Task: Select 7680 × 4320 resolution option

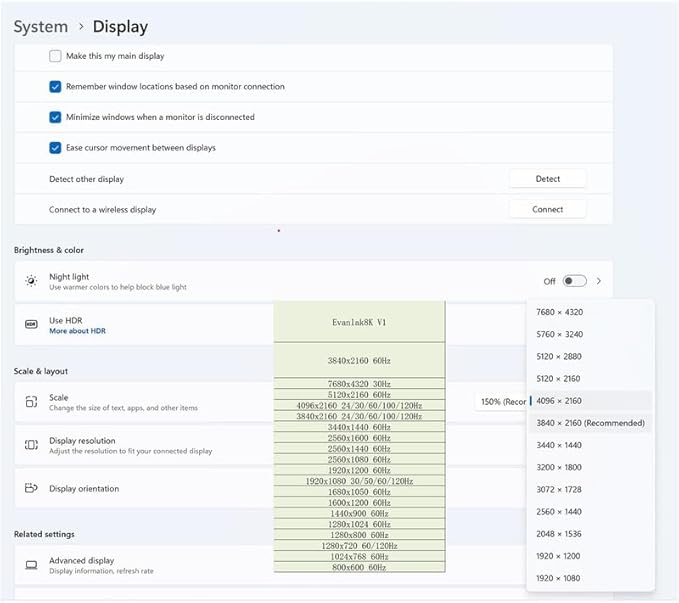Action: (559, 312)
